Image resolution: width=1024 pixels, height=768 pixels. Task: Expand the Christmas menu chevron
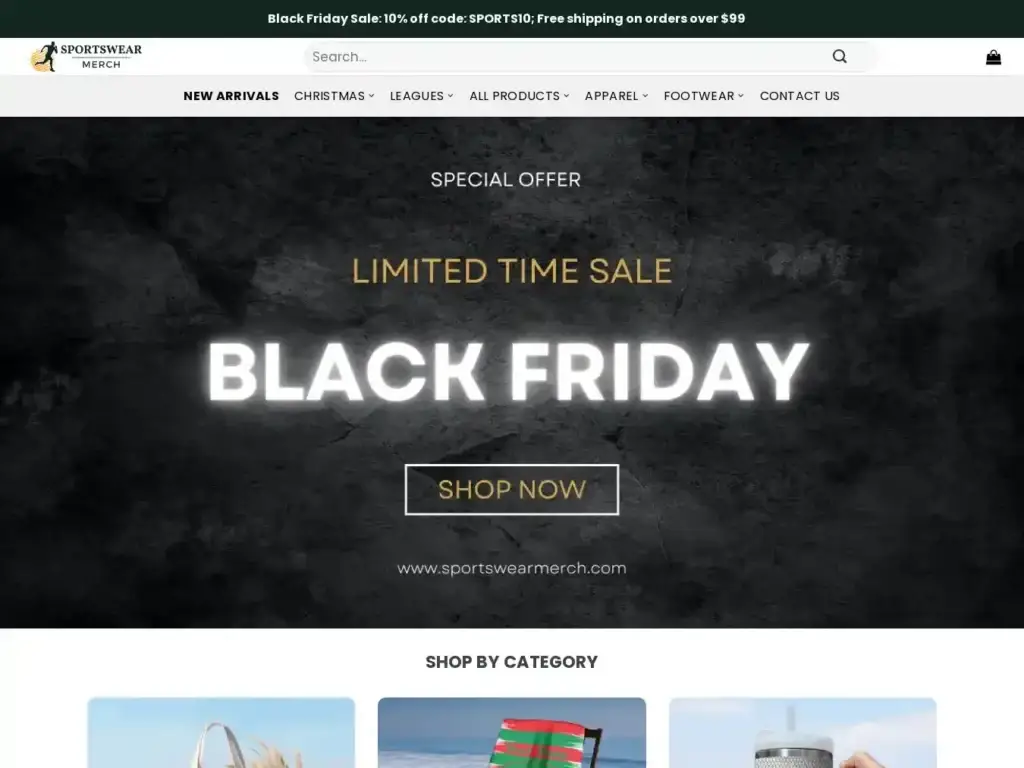click(372, 95)
